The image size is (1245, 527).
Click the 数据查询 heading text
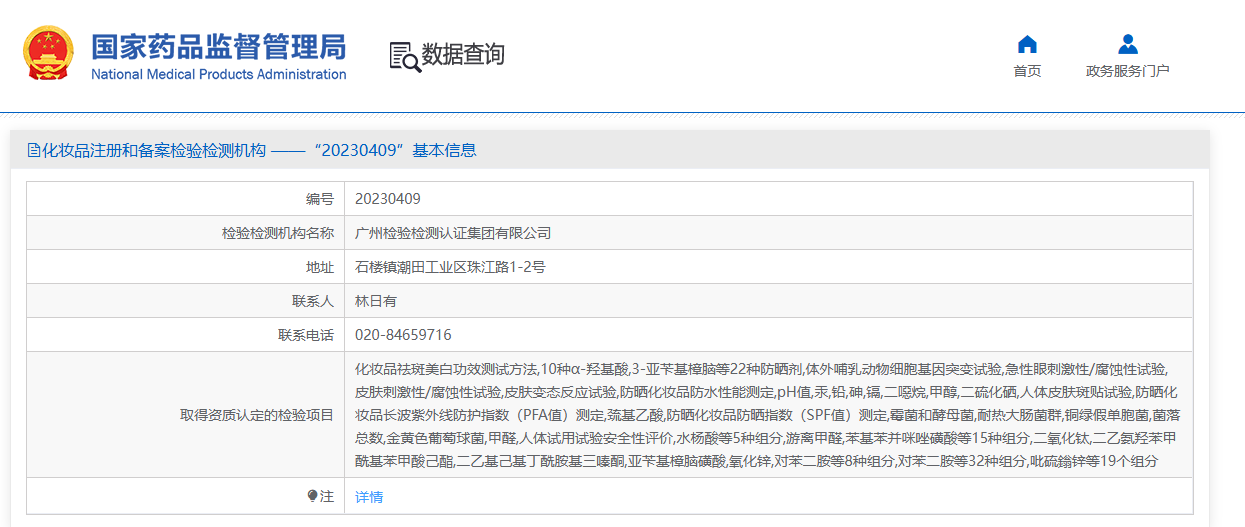pos(463,55)
